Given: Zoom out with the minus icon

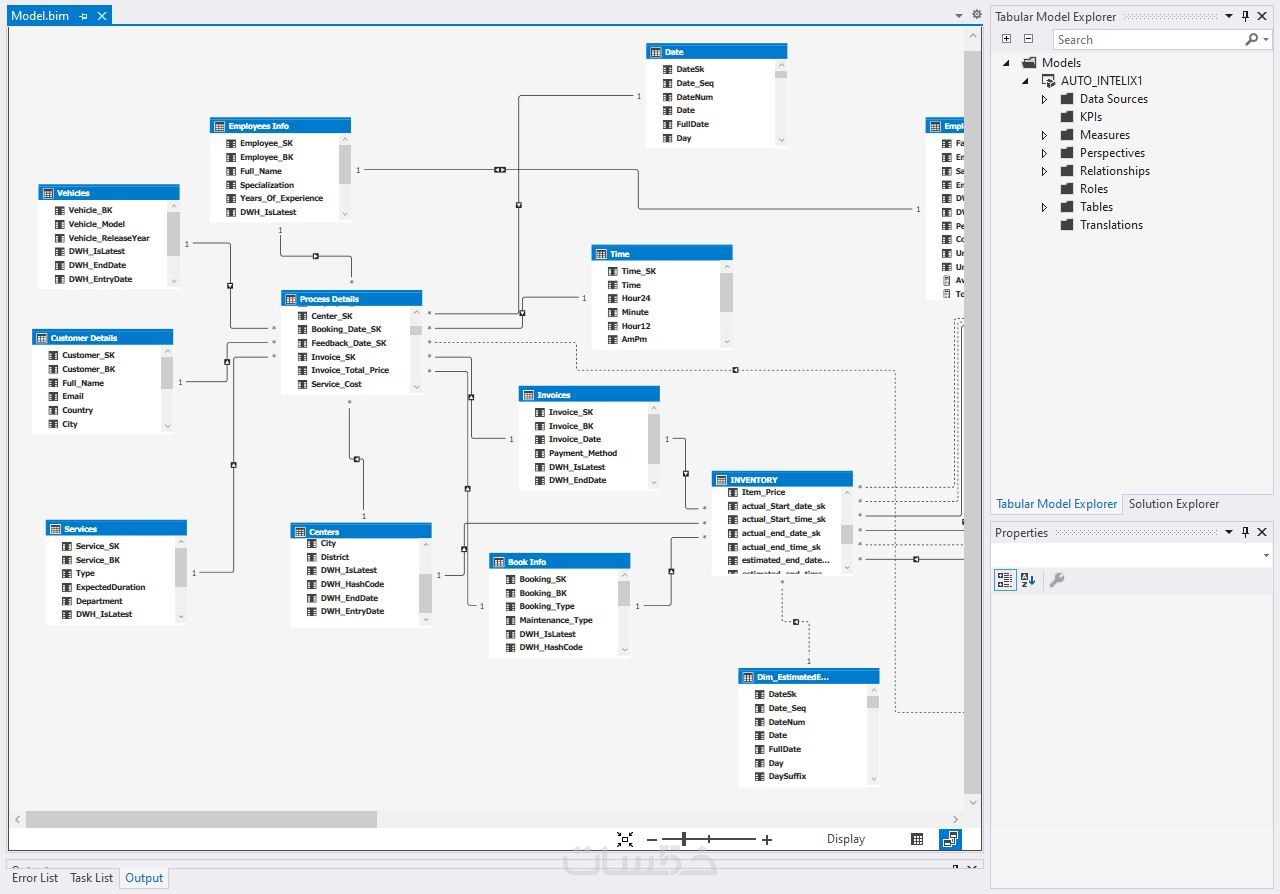Looking at the screenshot, I should coord(652,840).
